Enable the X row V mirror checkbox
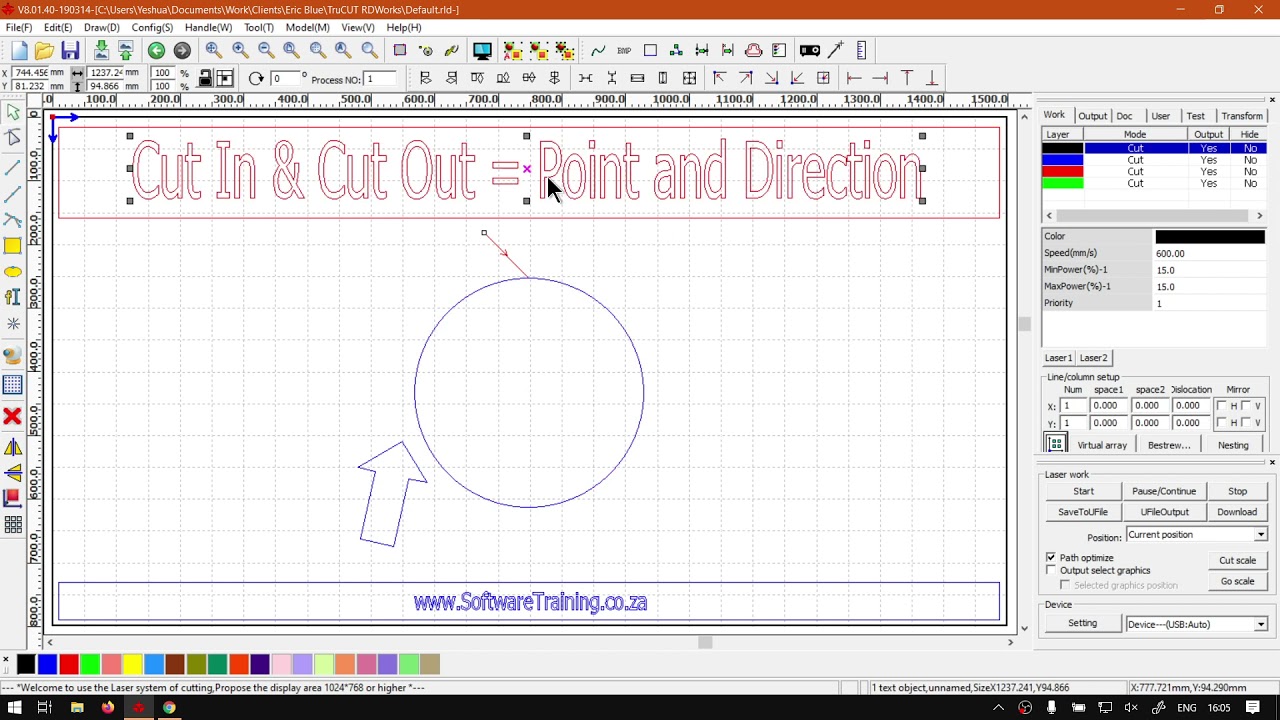Viewport: 1280px width, 720px height. coord(1247,406)
